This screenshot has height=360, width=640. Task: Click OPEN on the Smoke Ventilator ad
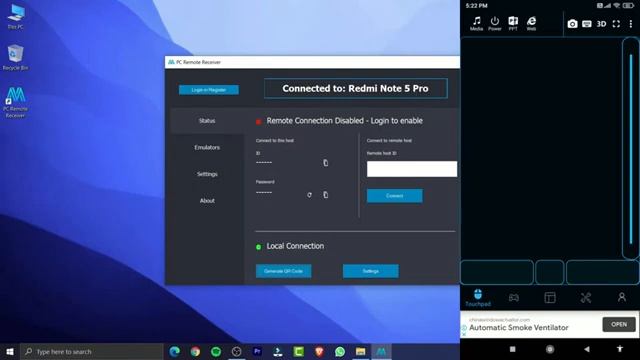click(619, 324)
